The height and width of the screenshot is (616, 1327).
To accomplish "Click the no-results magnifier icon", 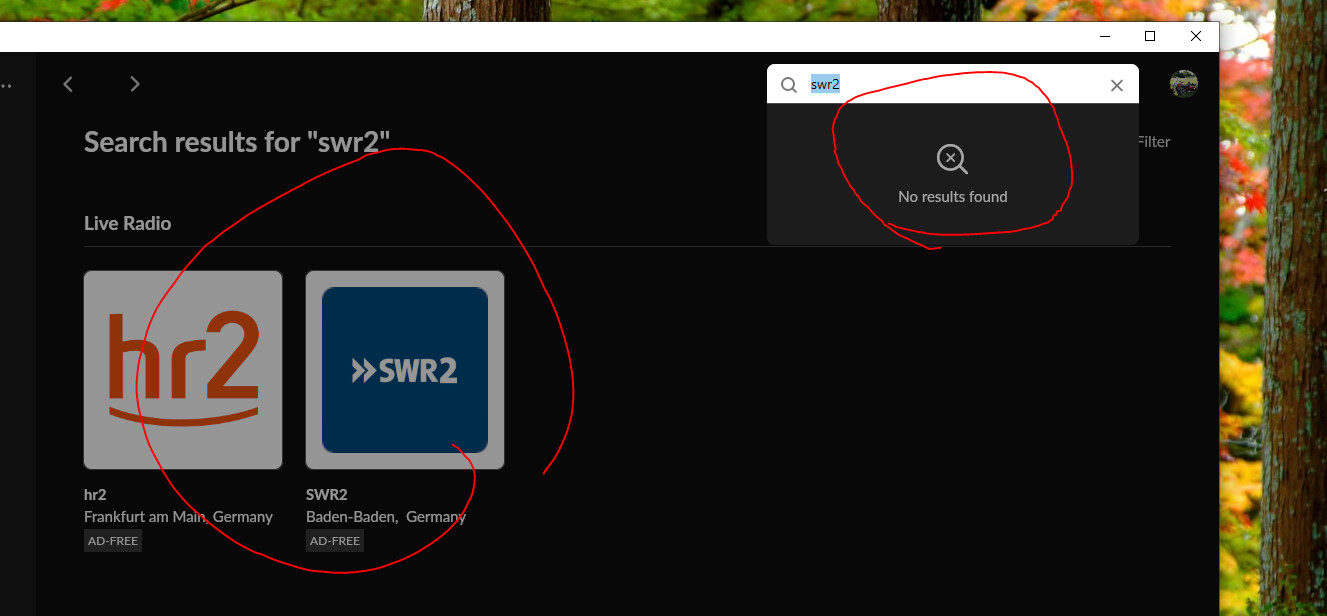I will coord(952,159).
